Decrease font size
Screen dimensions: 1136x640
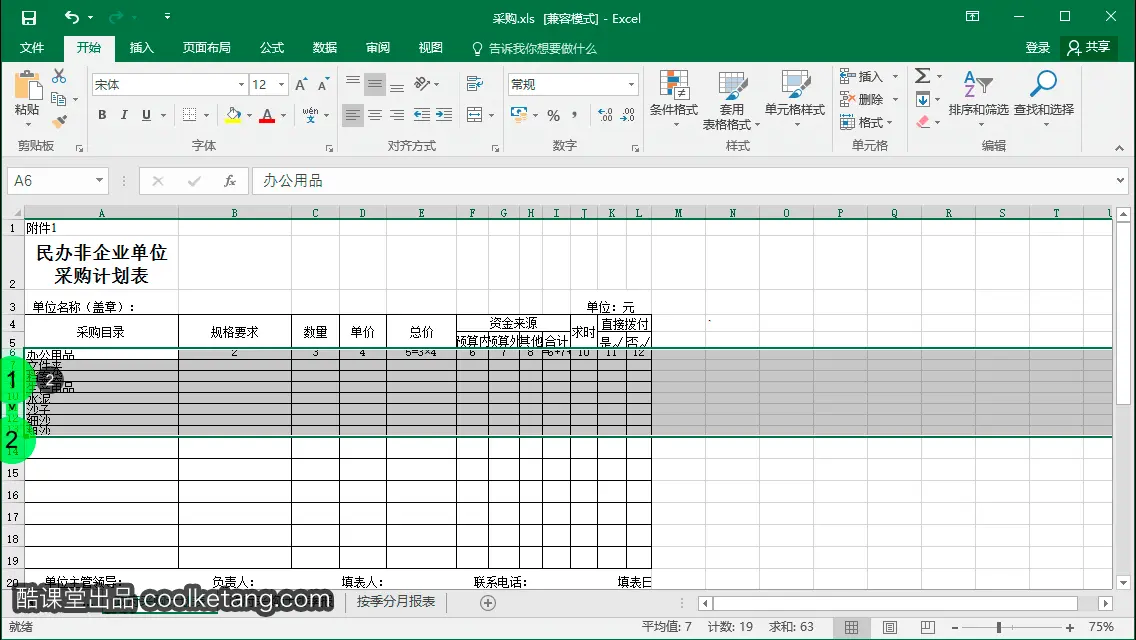coord(323,84)
